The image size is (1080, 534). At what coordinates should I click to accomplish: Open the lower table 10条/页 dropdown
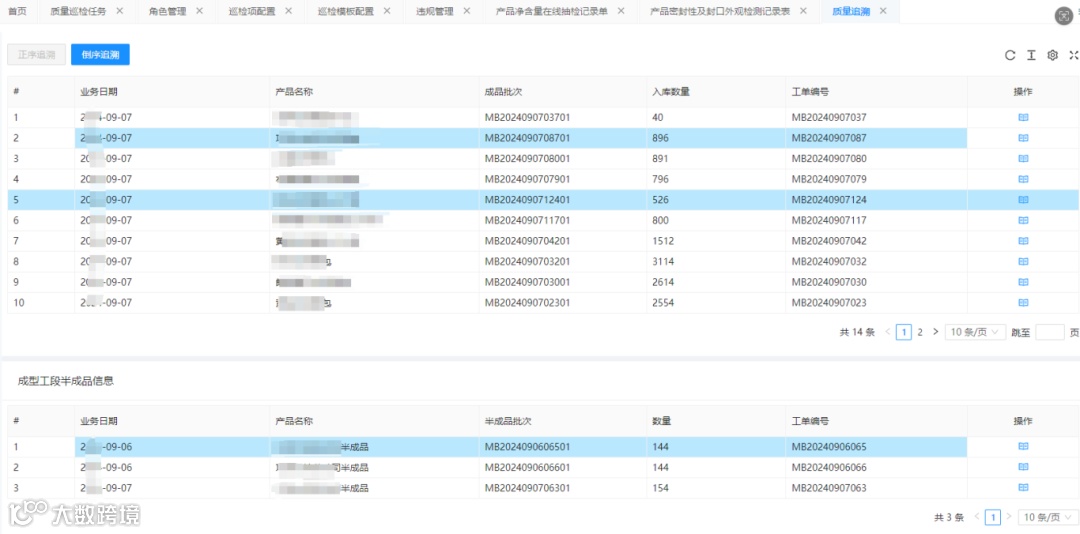point(1046,517)
